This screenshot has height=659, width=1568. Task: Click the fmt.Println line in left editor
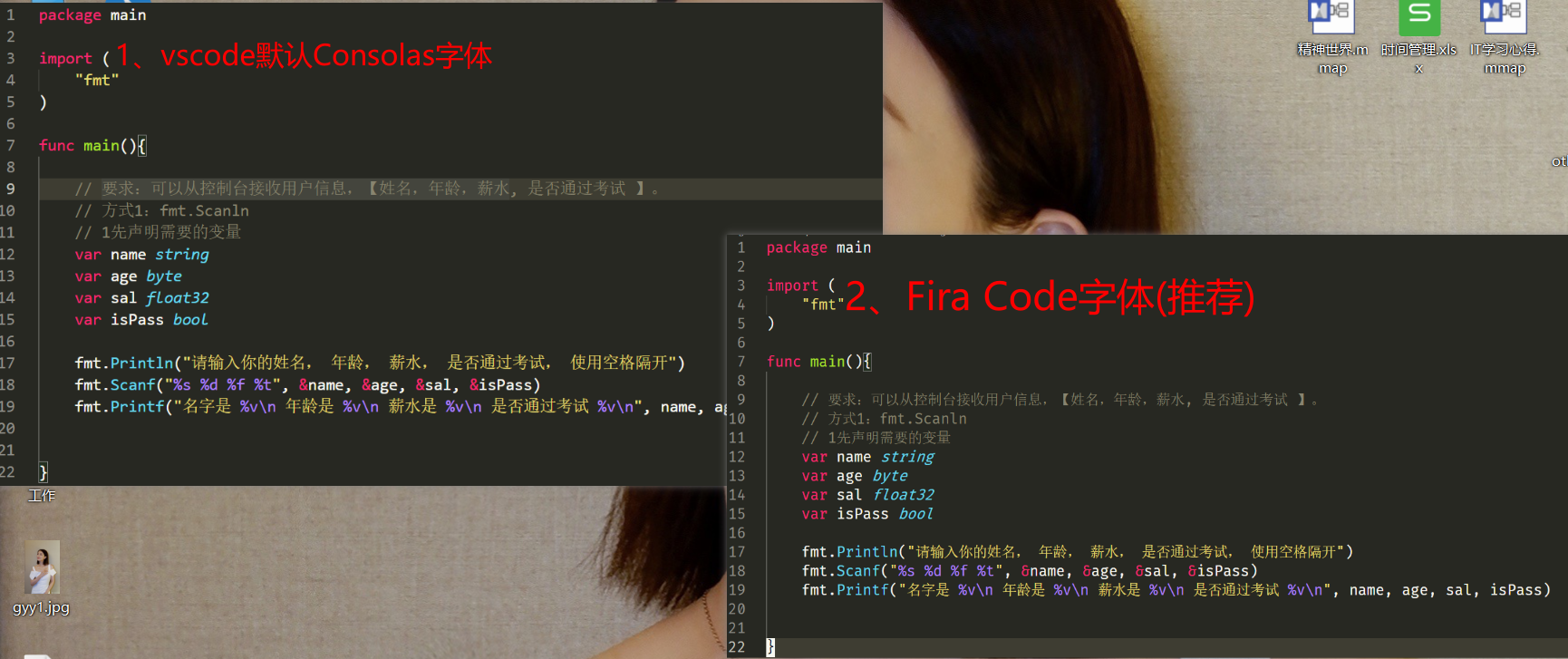[380, 363]
